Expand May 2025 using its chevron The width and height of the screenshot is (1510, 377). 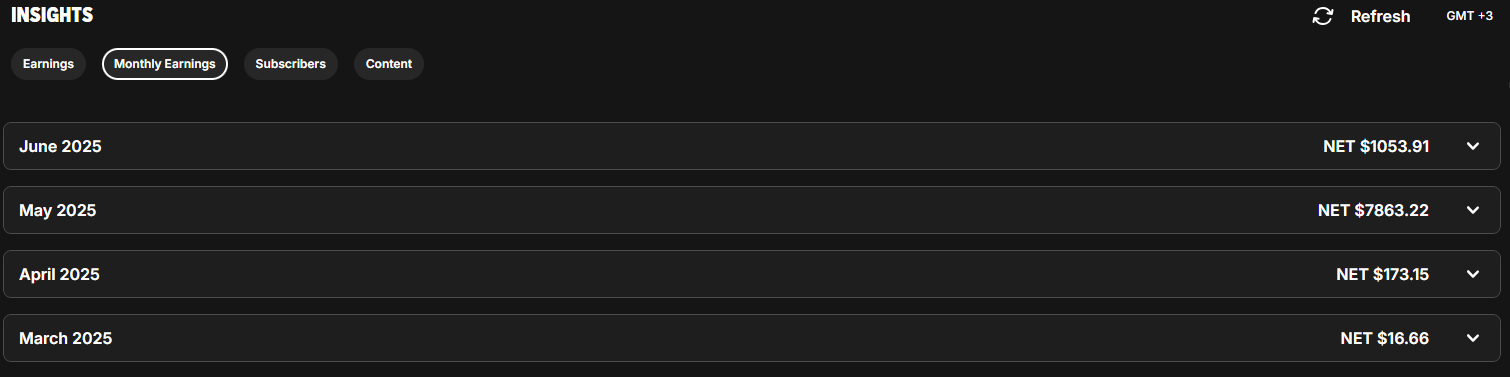coord(1472,210)
